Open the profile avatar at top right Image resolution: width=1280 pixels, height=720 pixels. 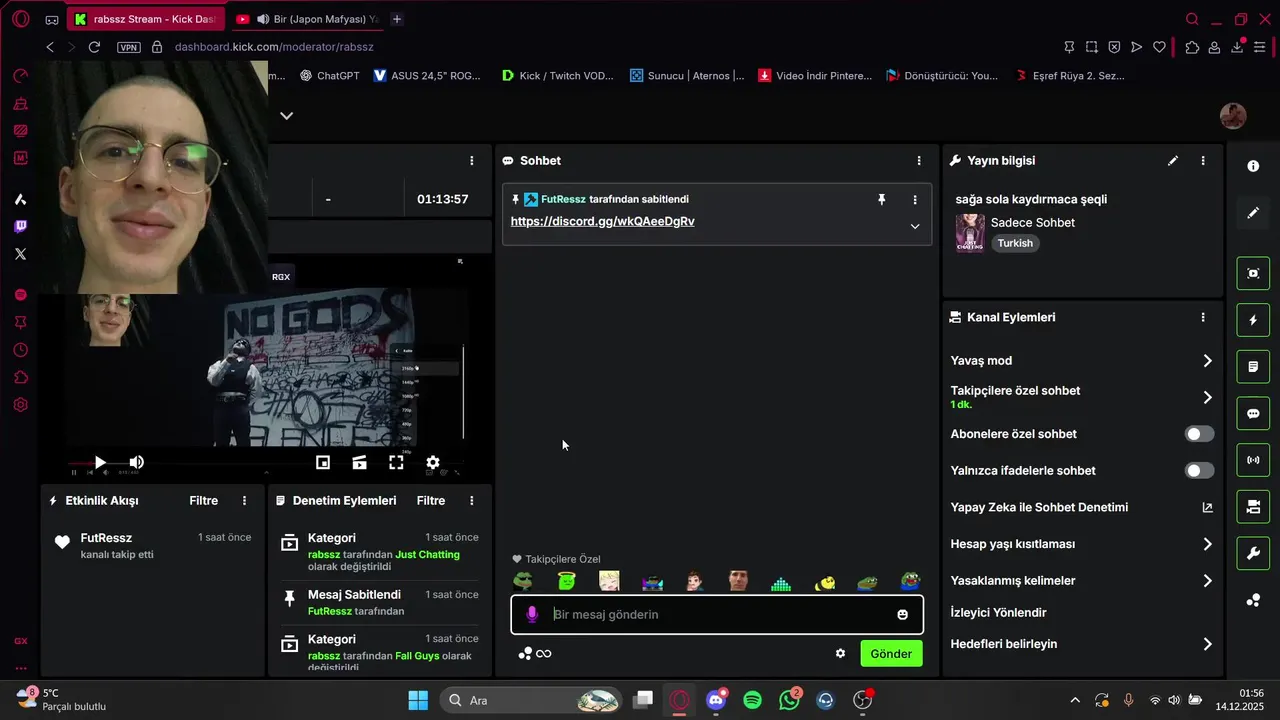point(1233,115)
